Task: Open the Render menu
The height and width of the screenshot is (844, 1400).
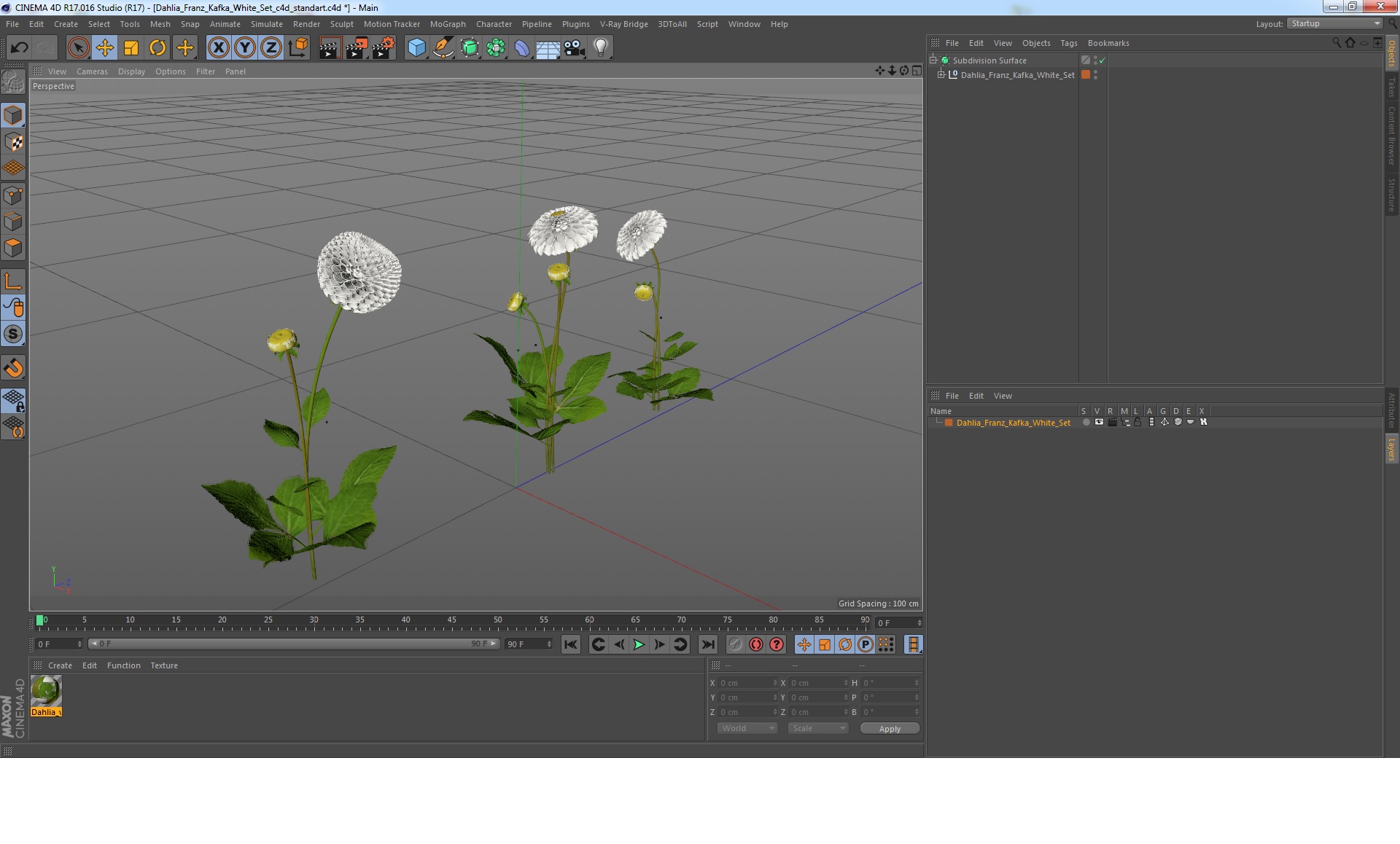Action: (x=306, y=24)
